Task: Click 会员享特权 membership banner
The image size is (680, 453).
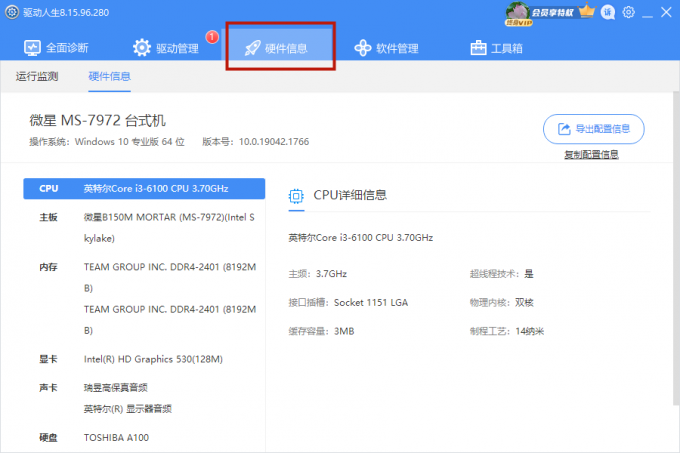Action: (552, 13)
